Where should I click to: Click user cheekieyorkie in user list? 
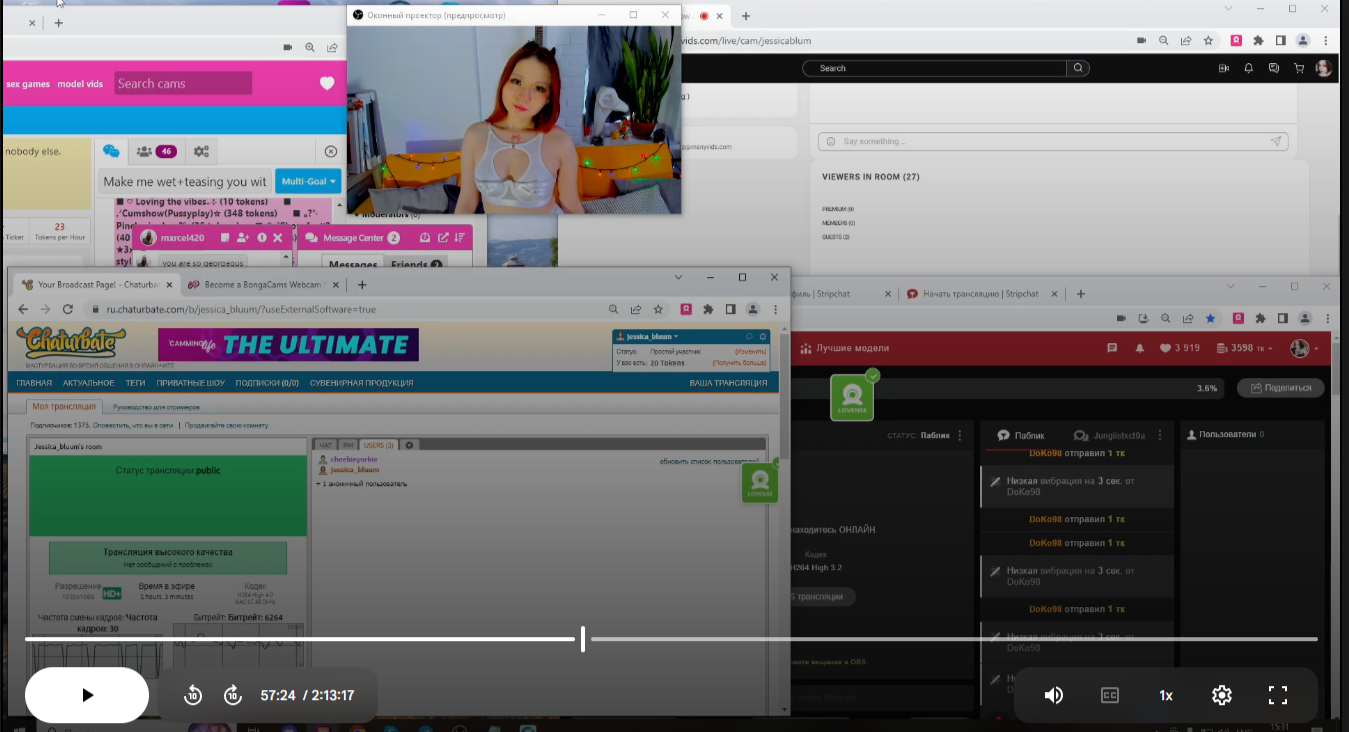tap(353, 460)
